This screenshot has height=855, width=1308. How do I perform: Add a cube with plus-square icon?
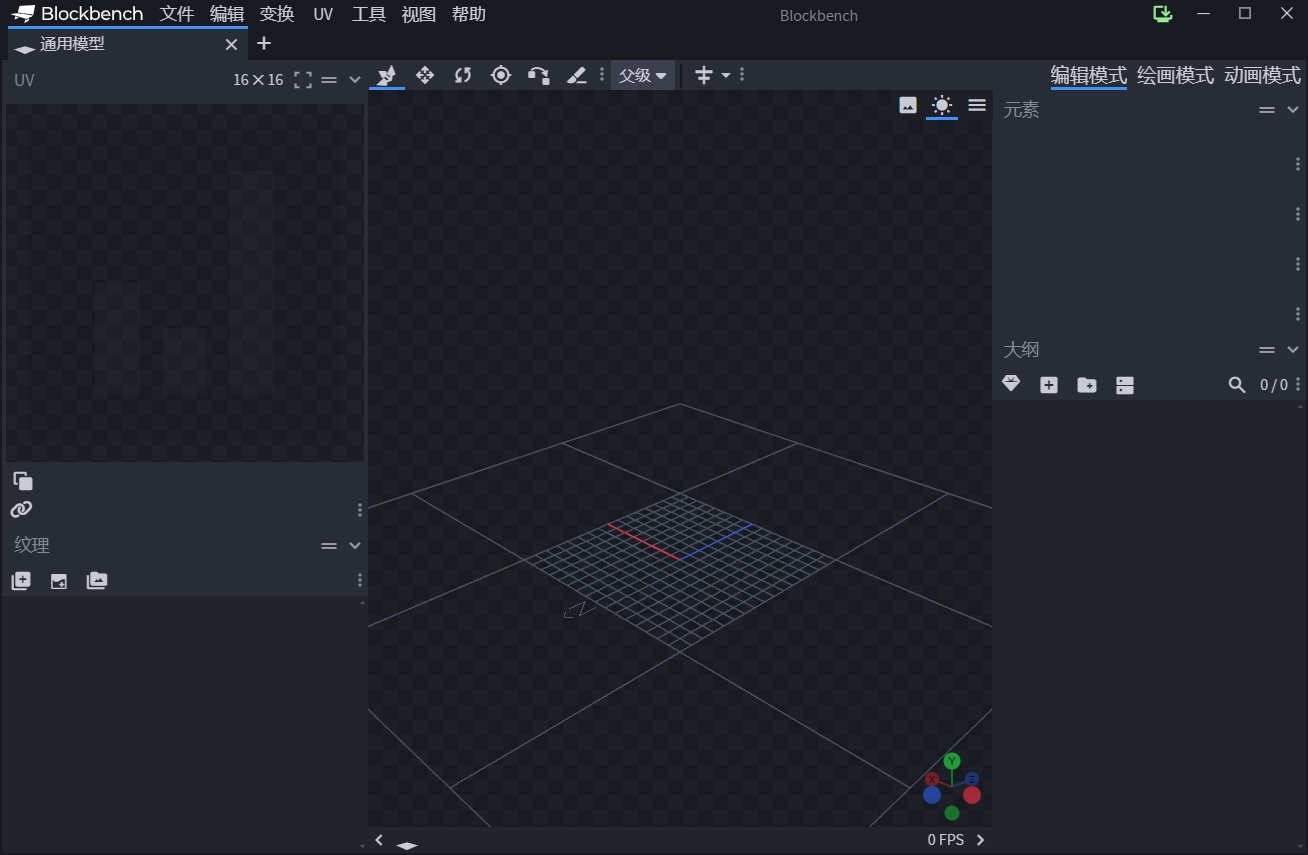1049,385
